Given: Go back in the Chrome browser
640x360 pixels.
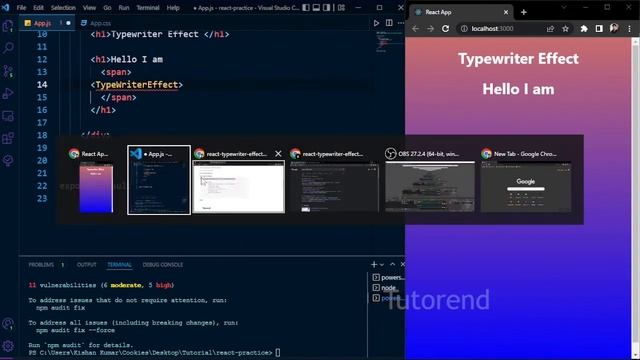Looking at the screenshot, I should click(x=415, y=29).
